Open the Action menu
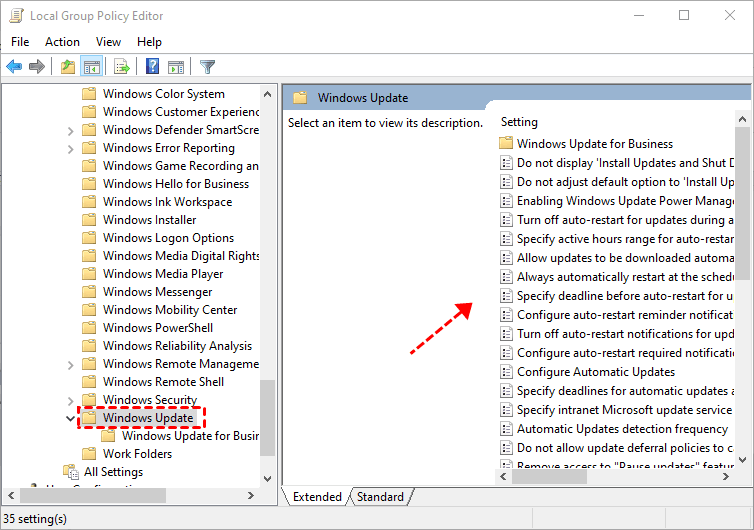 [x=63, y=42]
